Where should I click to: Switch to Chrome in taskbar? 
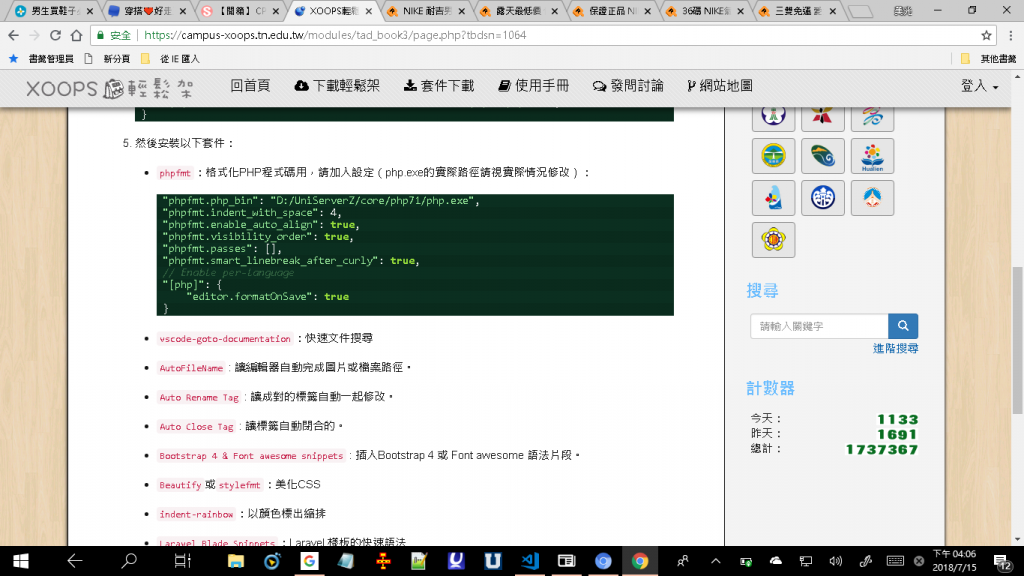[x=640, y=561]
